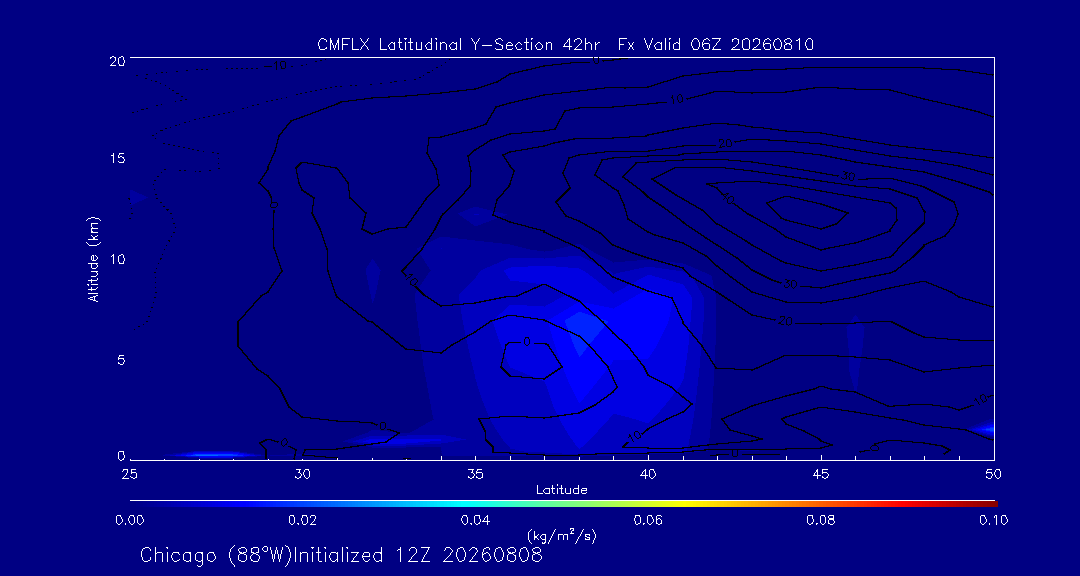Click the Altitude (km) y-axis label
1080x576 pixels.
[x=94, y=258]
